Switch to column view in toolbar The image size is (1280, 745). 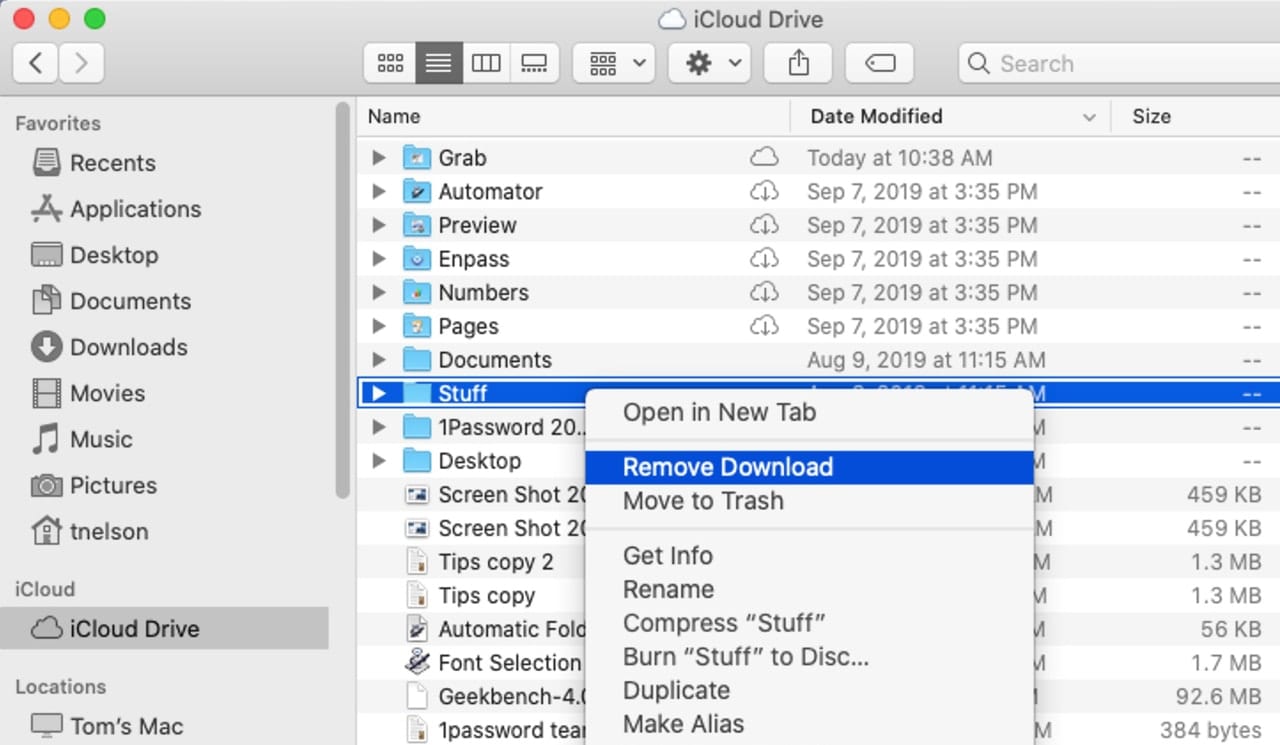click(x=486, y=64)
